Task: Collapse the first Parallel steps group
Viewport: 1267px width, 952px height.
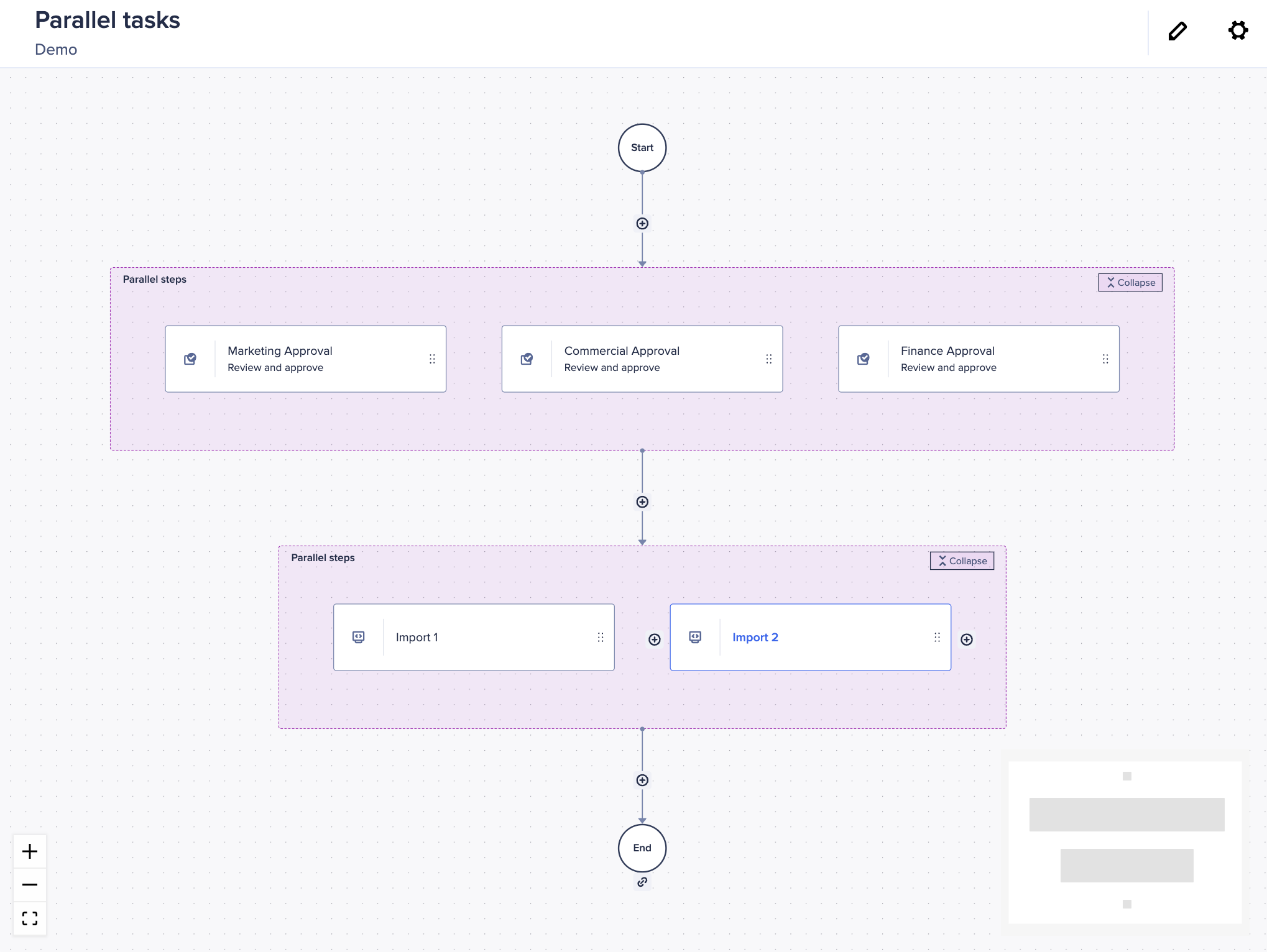Action: pyautogui.click(x=1130, y=282)
